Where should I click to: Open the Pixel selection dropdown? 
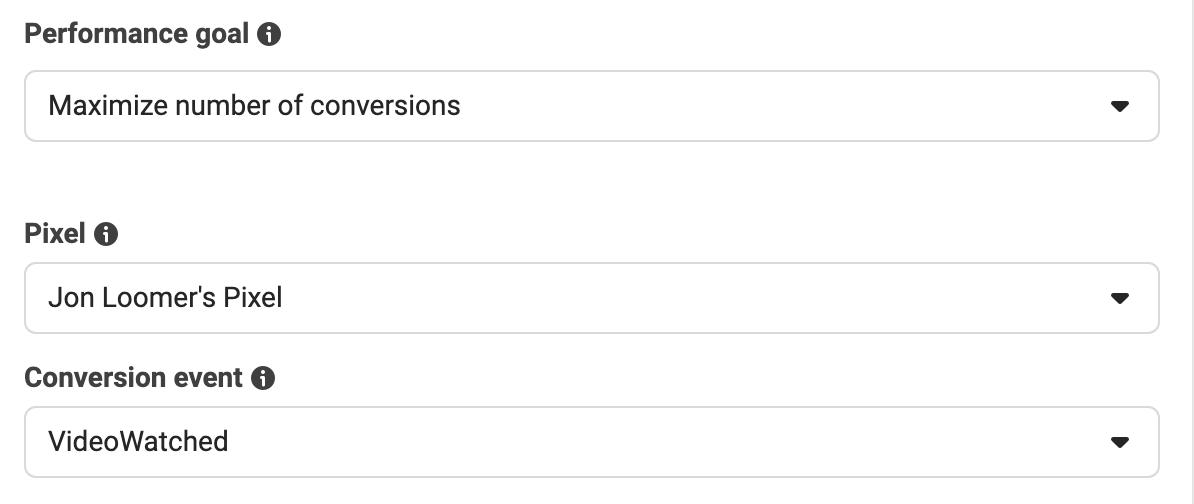click(x=592, y=298)
